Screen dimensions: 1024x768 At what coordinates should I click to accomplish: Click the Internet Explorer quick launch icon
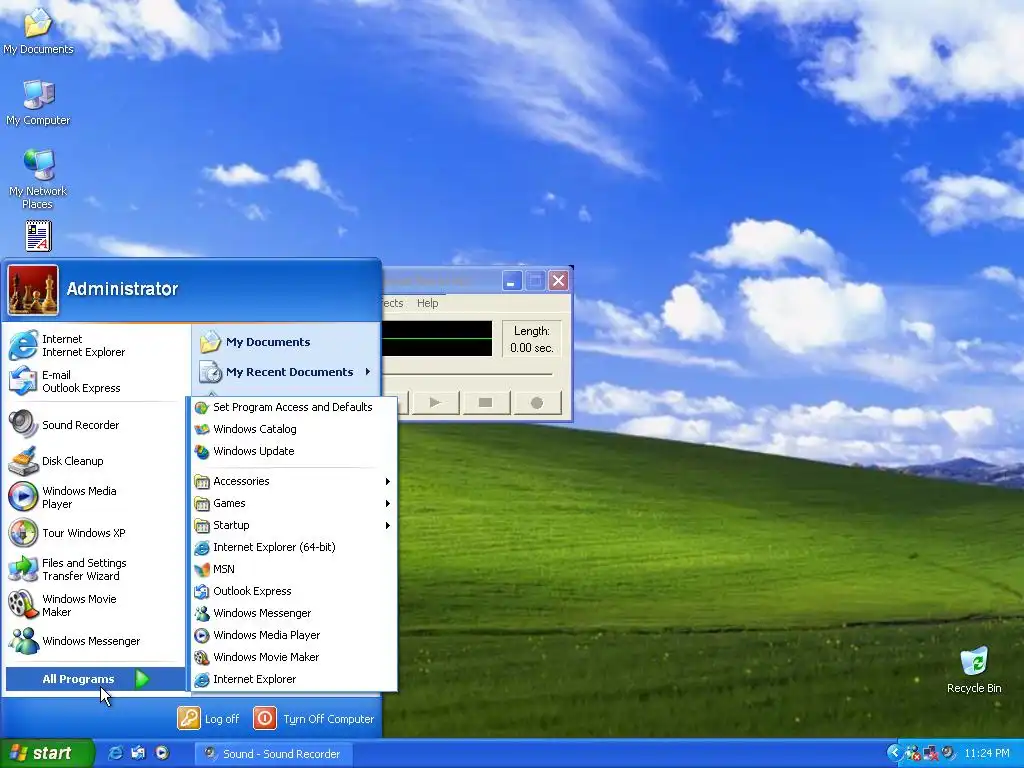(116, 753)
